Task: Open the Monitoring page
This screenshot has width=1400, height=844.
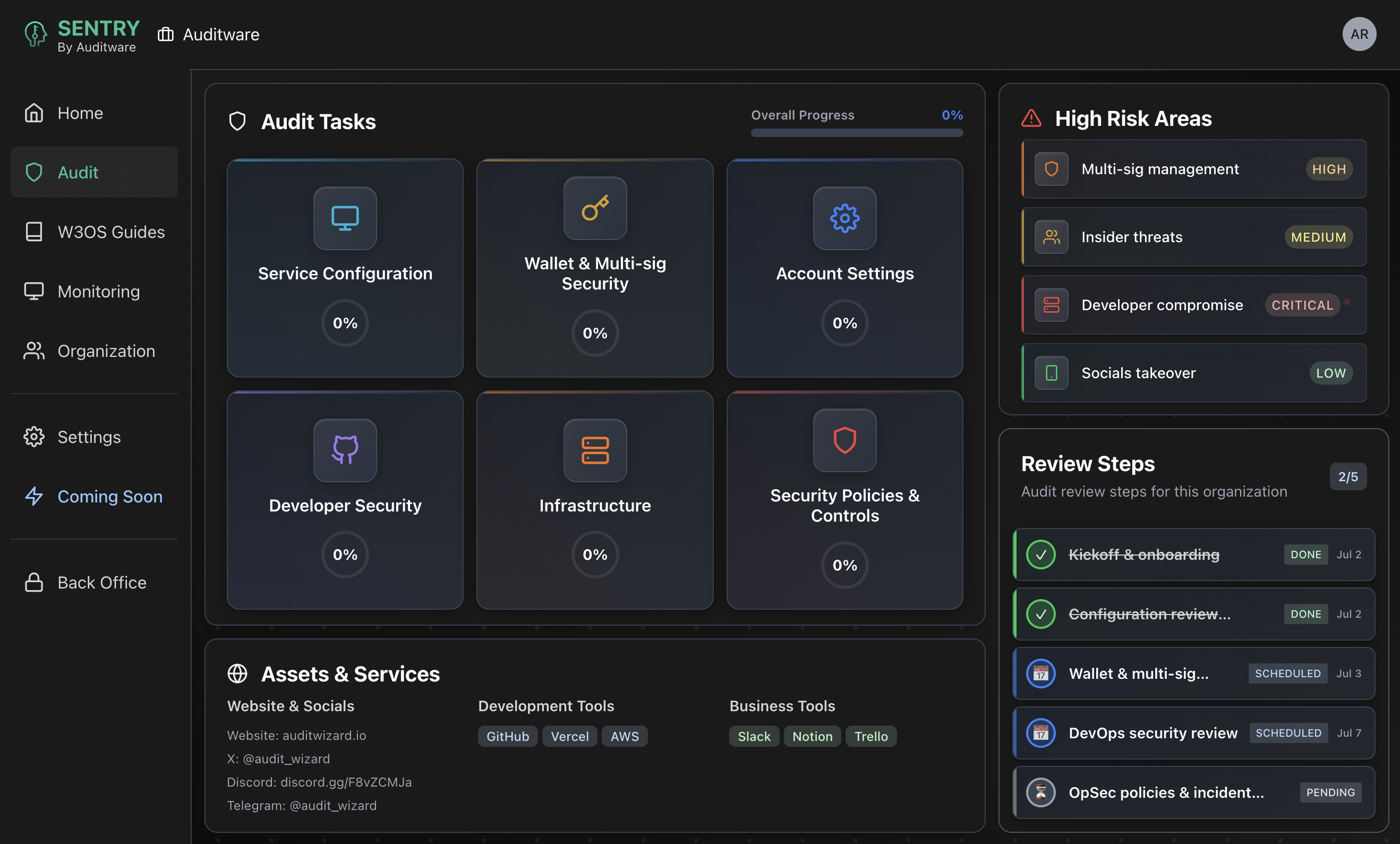Action: 95,291
